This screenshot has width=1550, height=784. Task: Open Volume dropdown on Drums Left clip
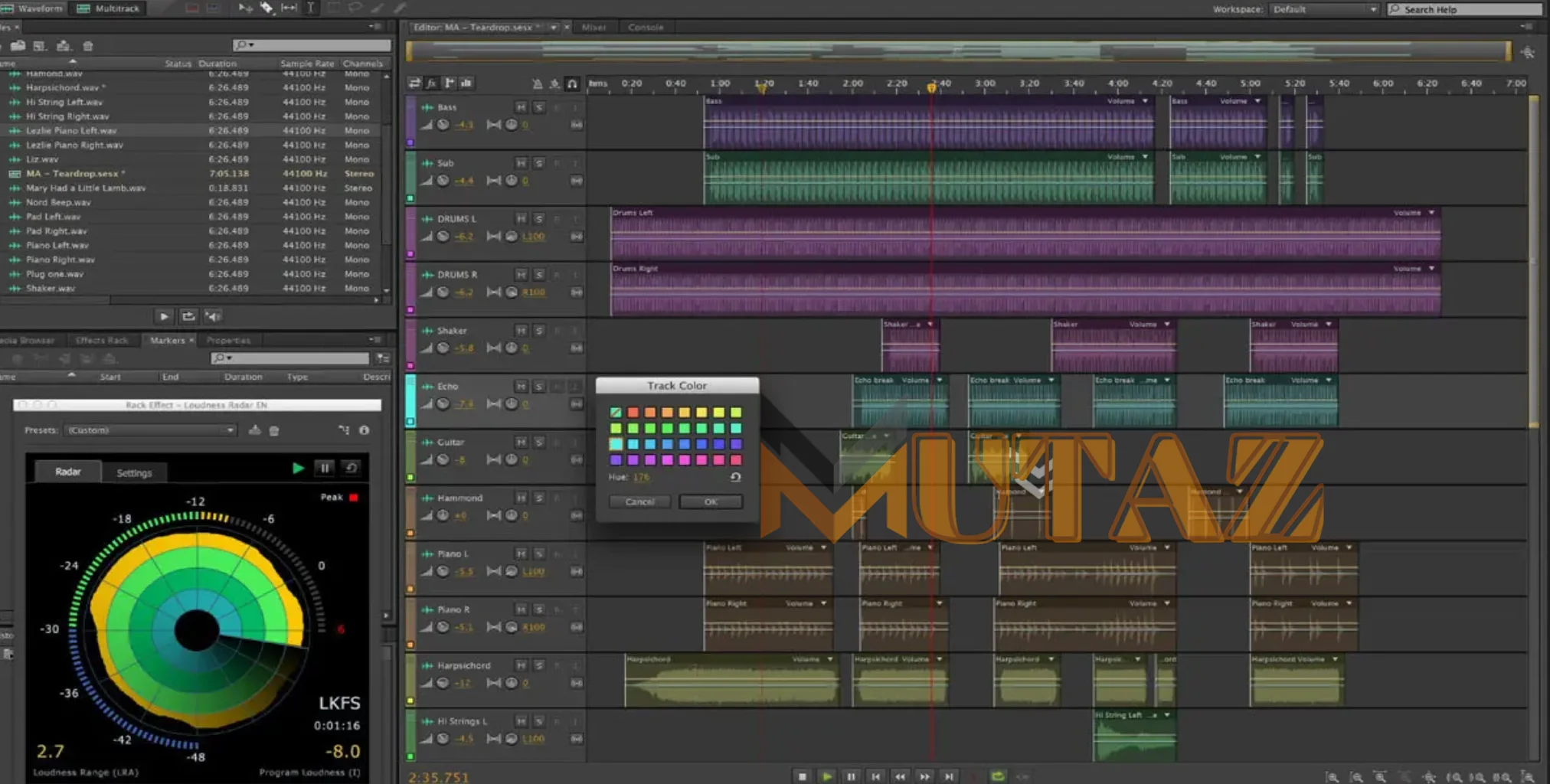1431,213
